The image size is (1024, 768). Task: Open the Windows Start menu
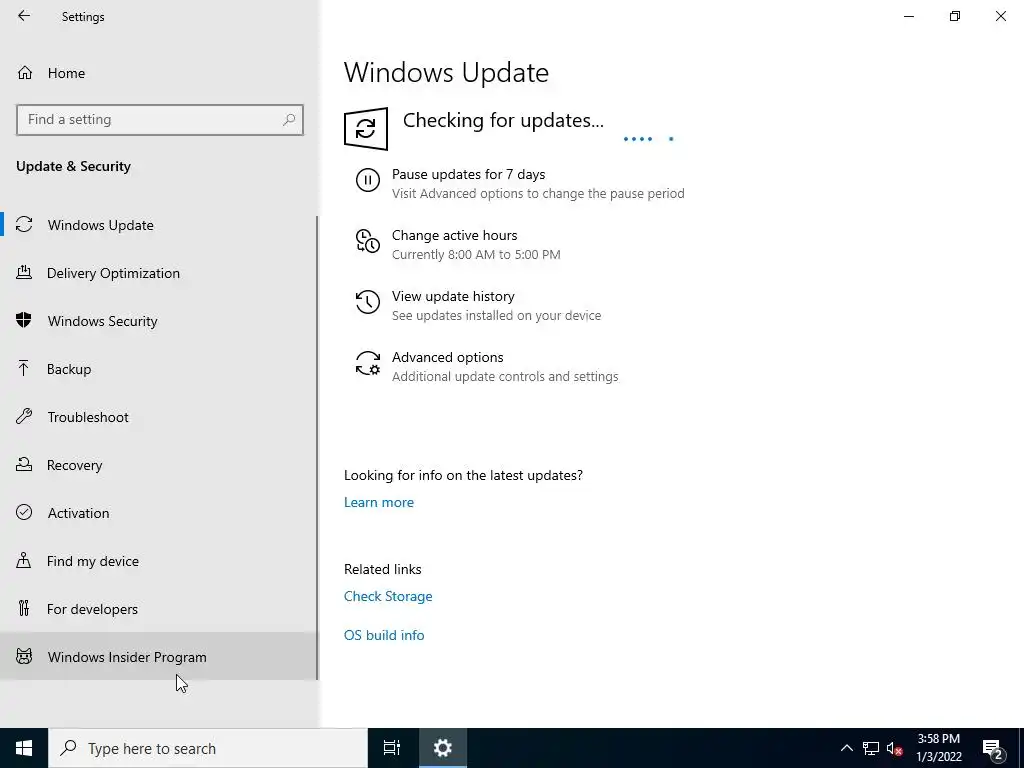click(x=24, y=748)
